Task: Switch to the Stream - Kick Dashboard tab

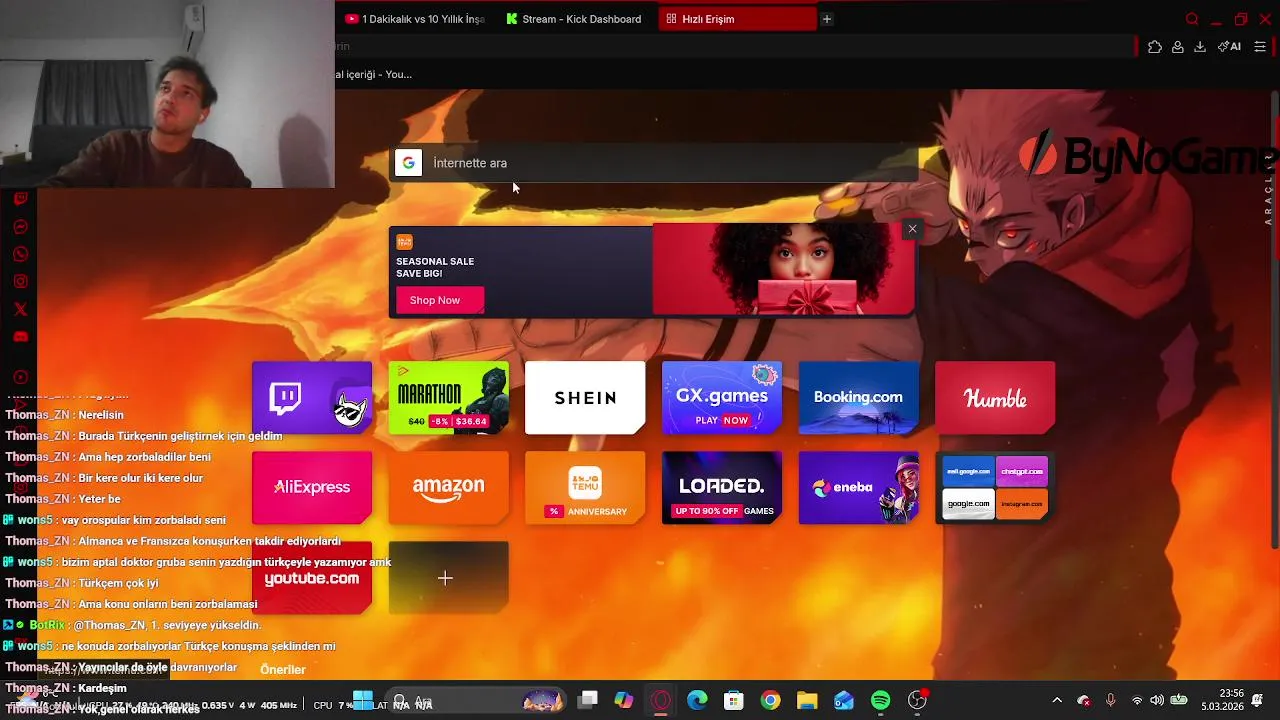Action: pyautogui.click(x=575, y=19)
